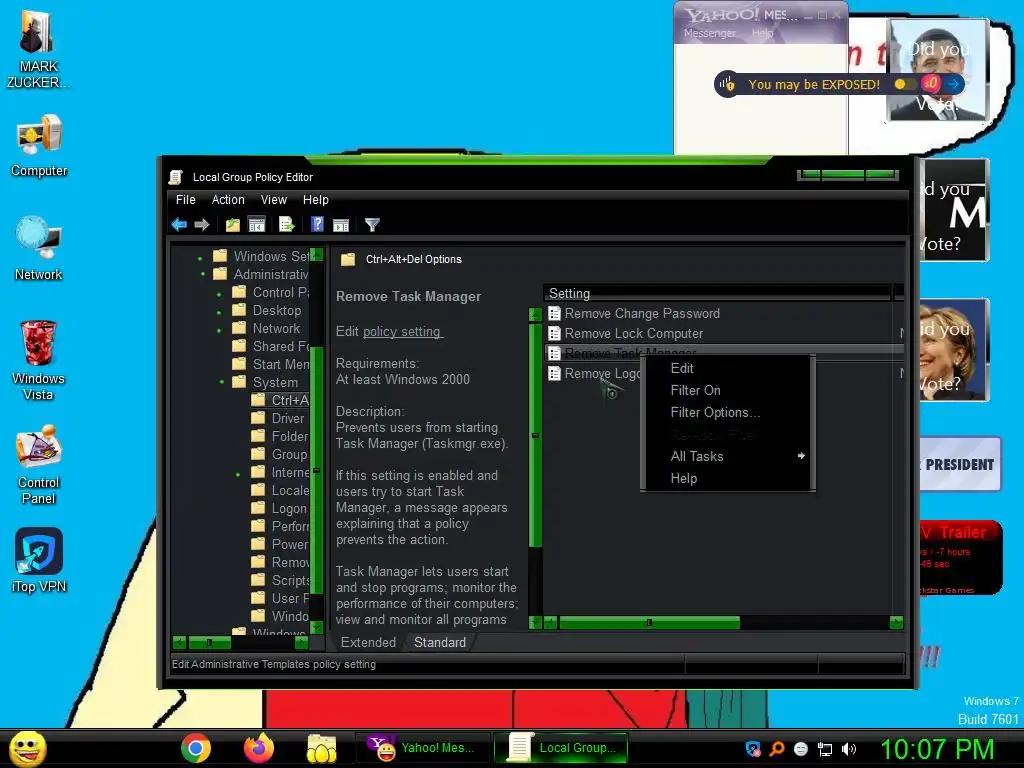Image resolution: width=1024 pixels, height=768 pixels.
Task: Choose Filter Options... from the context menu
Action: tap(728, 413)
